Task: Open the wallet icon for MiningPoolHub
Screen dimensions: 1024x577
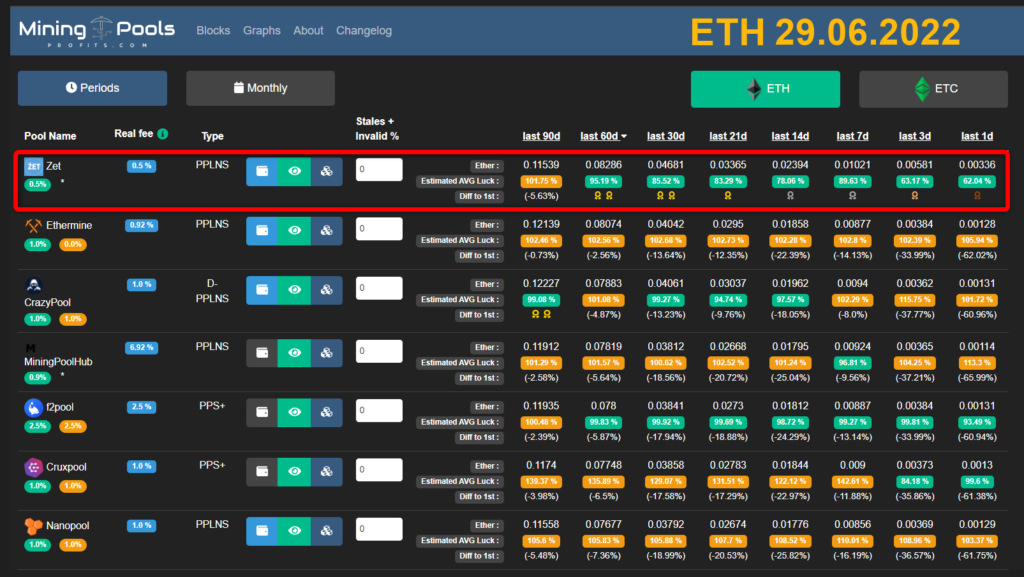Action: pos(262,353)
